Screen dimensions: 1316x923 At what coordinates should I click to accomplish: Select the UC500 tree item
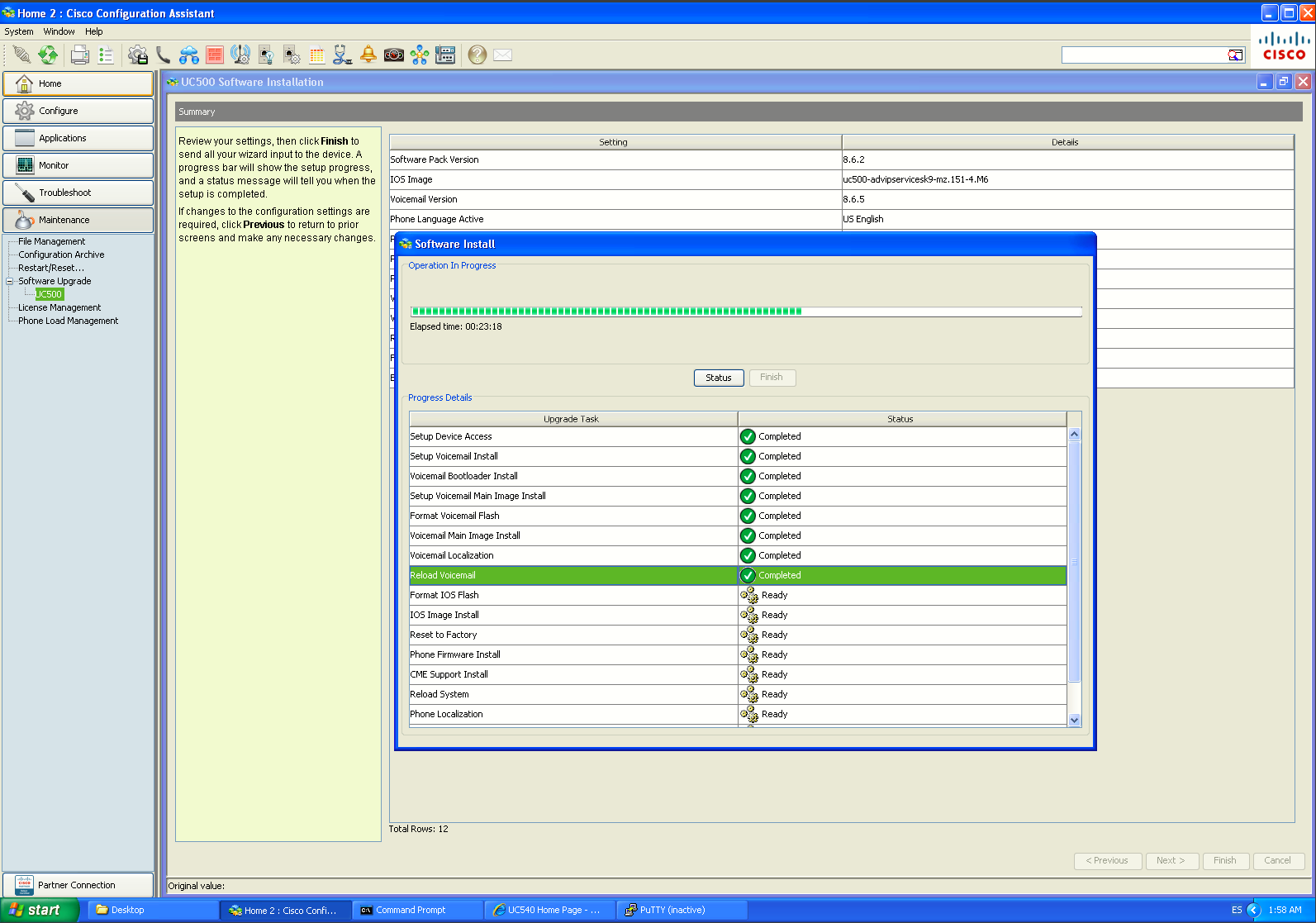50,294
